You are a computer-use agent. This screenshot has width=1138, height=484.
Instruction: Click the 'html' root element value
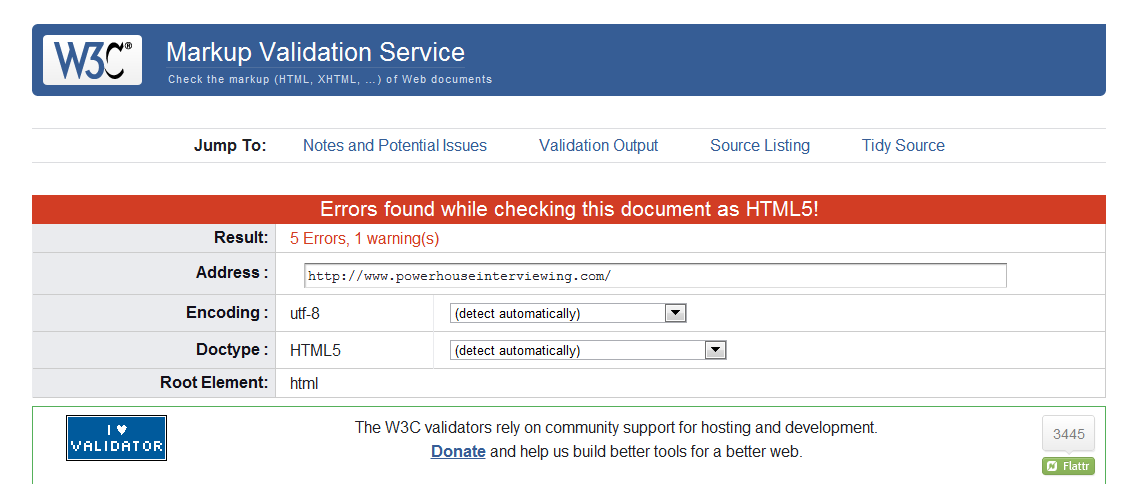pyautogui.click(x=303, y=383)
